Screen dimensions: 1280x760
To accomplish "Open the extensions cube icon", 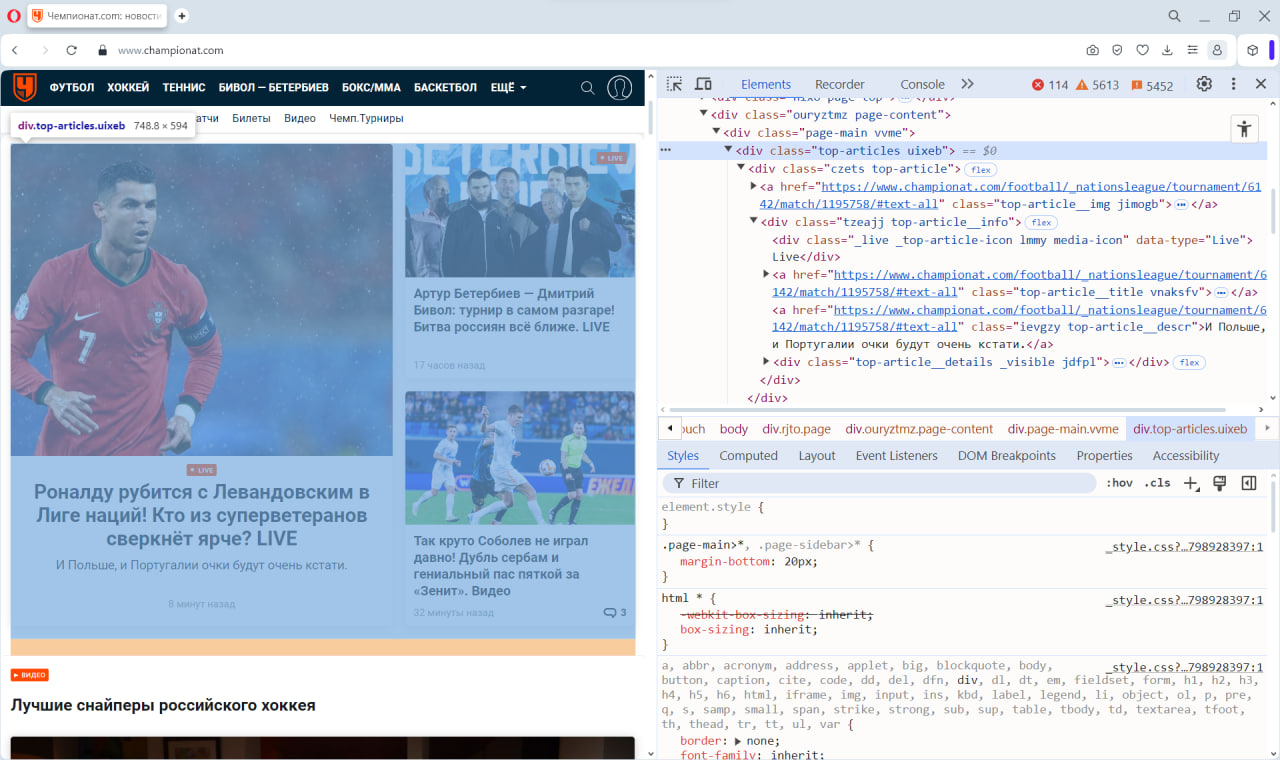I will click(1252, 50).
